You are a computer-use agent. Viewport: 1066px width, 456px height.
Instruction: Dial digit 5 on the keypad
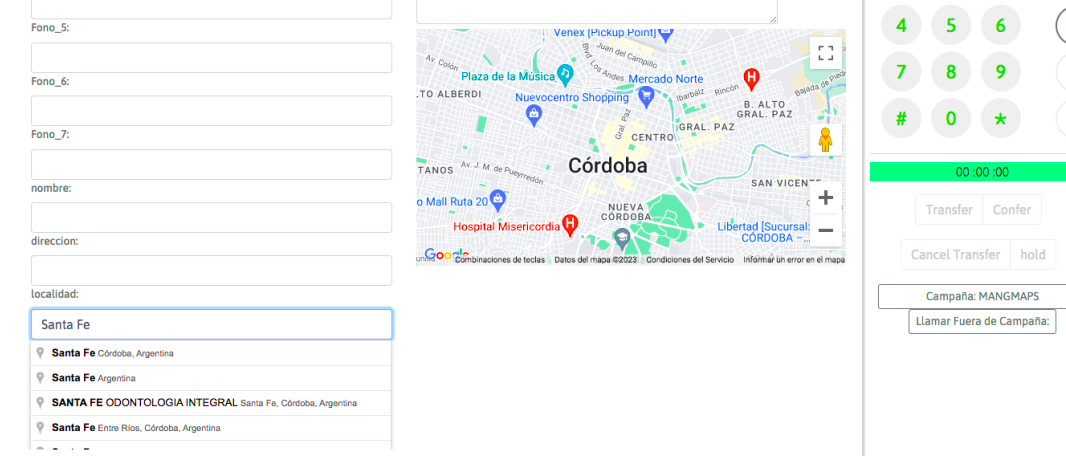(951, 26)
